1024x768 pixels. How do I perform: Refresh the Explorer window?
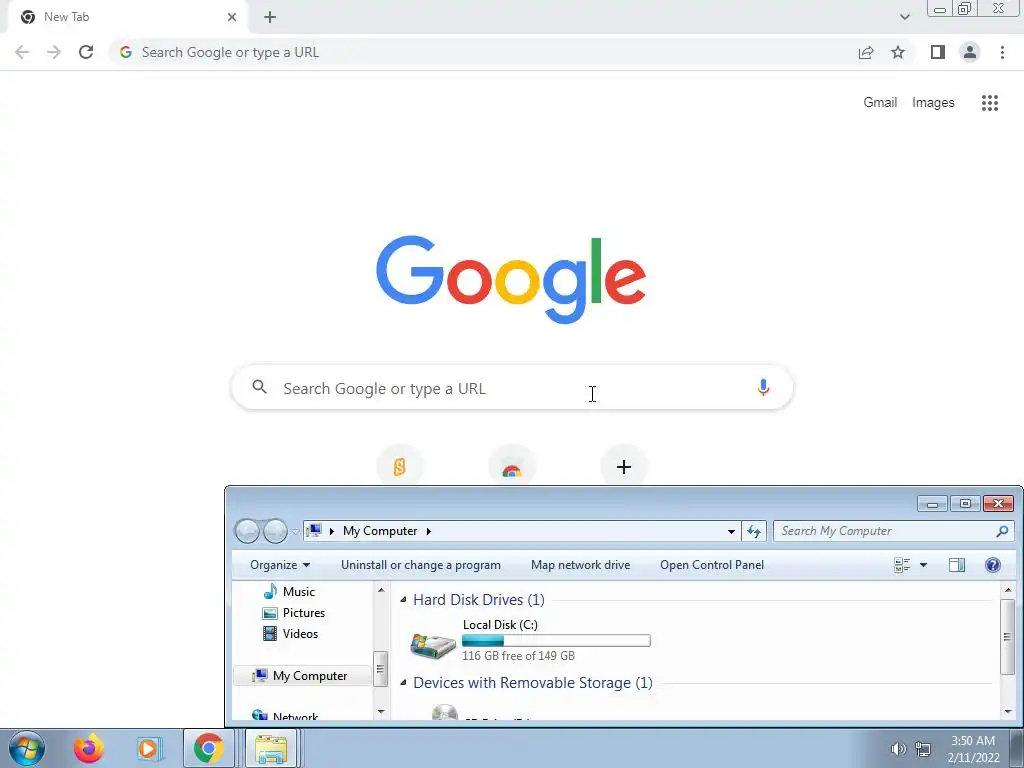(754, 532)
